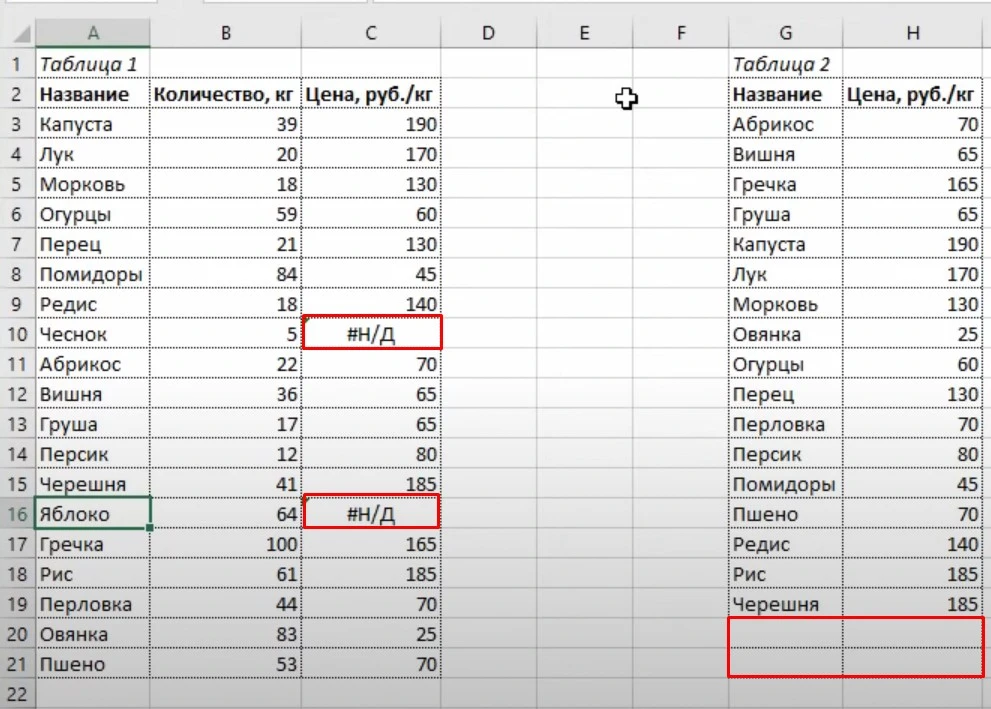
Task: Select the column H header
Action: pyautogui.click(x=912, y=33)
